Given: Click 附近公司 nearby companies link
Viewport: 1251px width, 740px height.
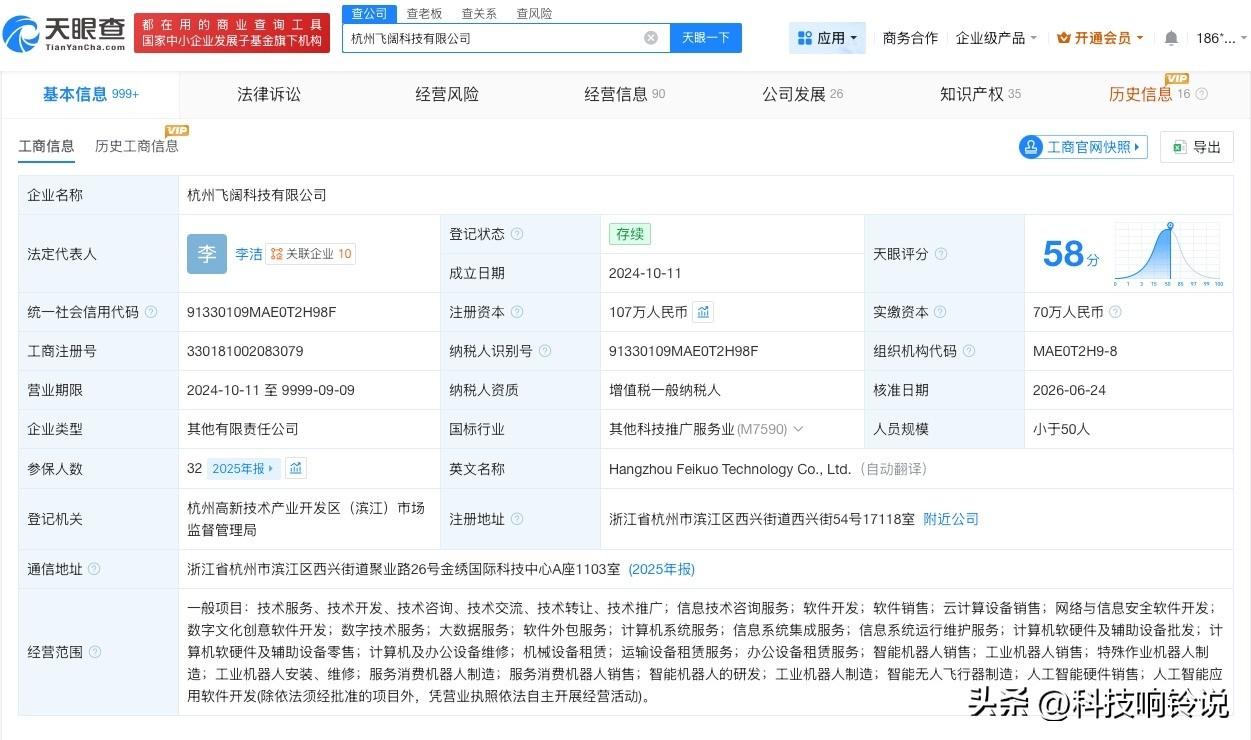Looking at the screenshot, I should click(x=951, y=519).
